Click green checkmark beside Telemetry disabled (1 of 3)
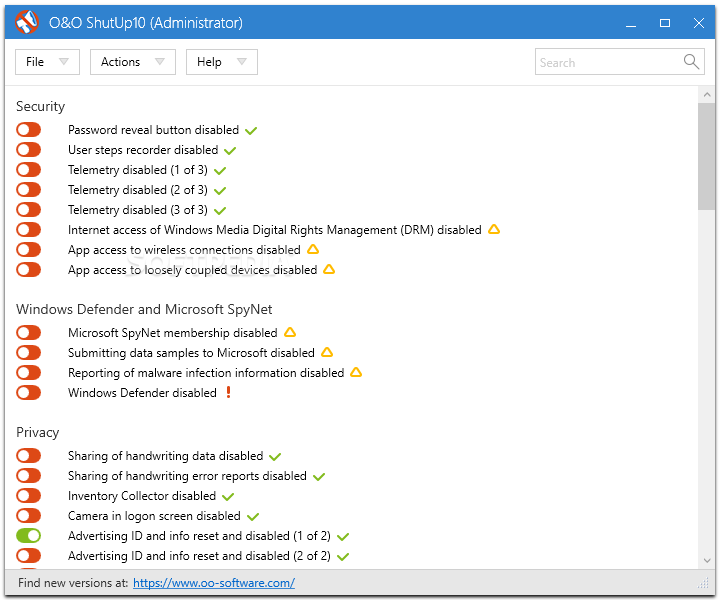Image resolution: width=720 pixels, height=600 pixels. point(220,171)
